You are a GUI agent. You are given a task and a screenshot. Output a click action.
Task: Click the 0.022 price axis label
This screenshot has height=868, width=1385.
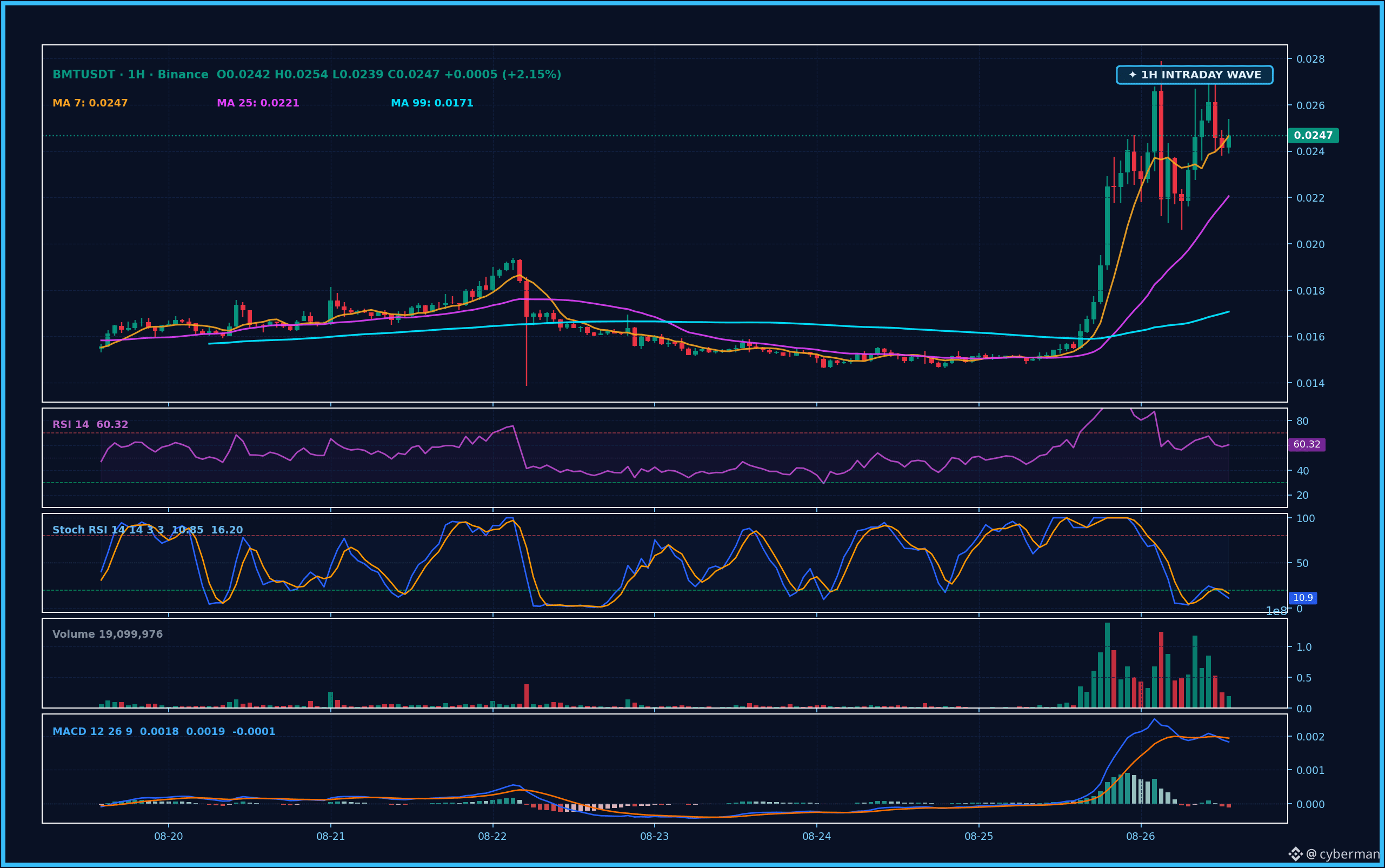pyautogui.click(x=1310, y=198)
